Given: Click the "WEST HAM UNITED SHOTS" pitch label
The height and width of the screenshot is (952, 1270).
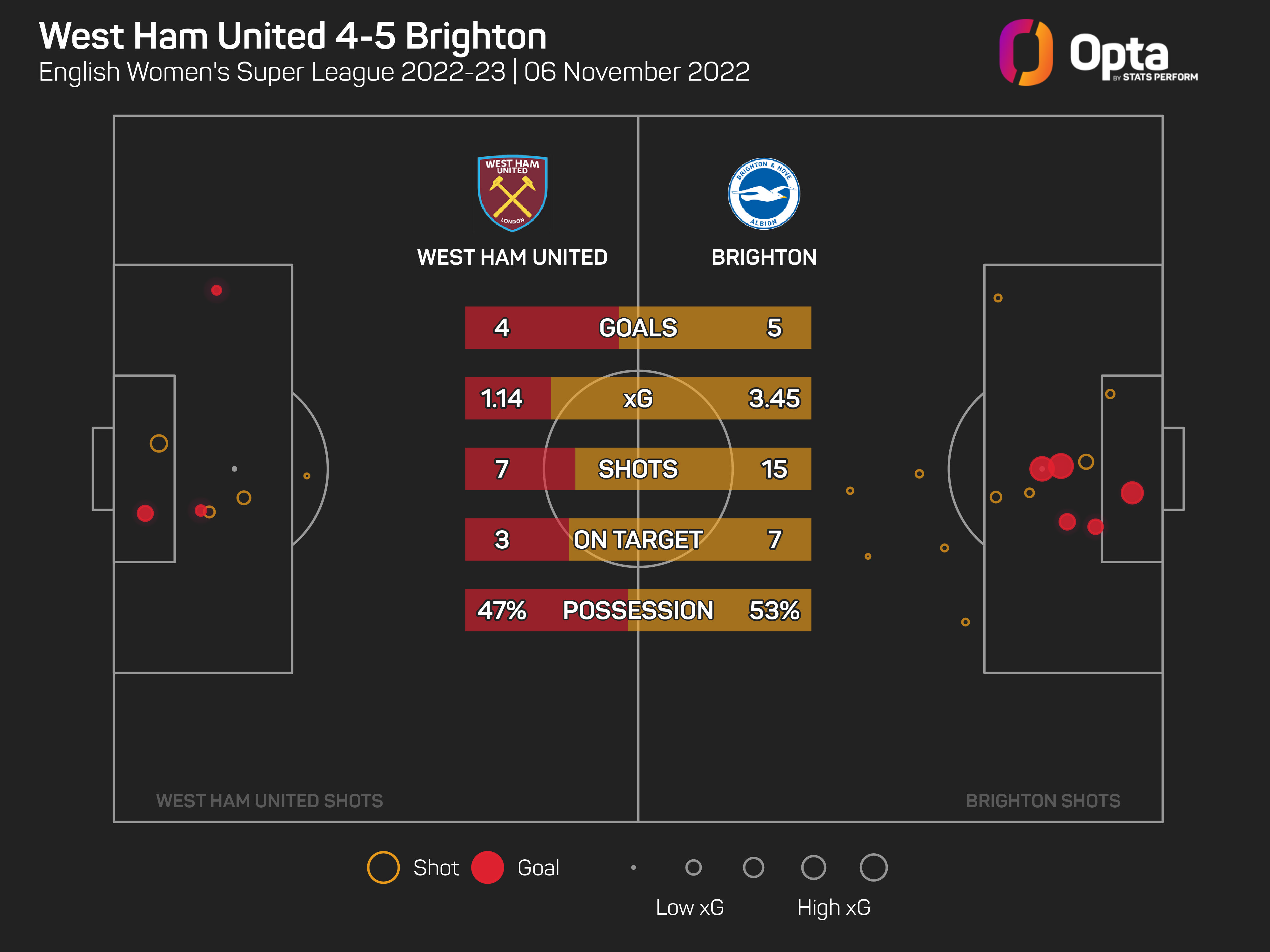Looking at the screenshot, I should point(269,801).
